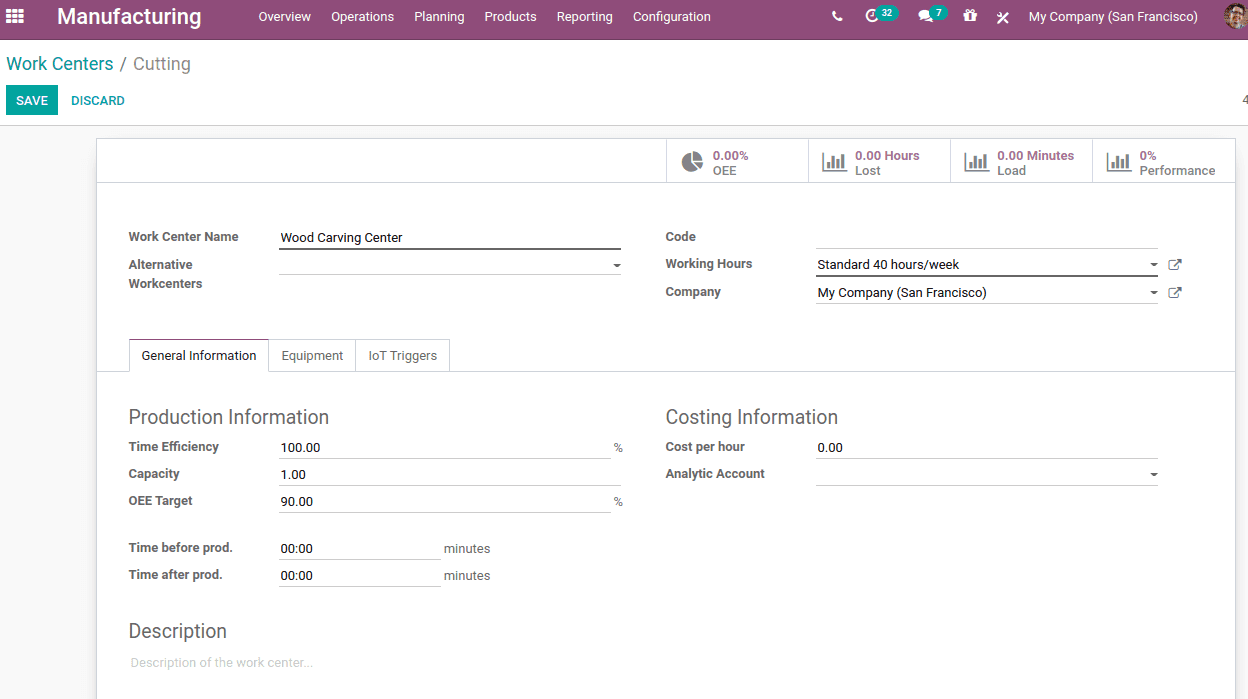
Task: Click the gift icon in top bar
Action: pos(970,16)
